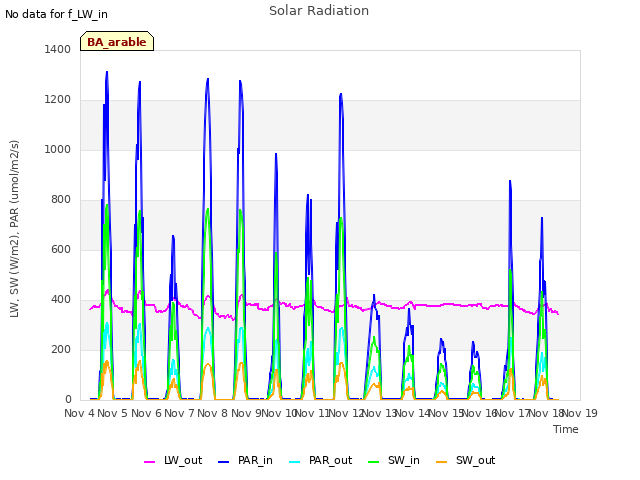Click the Nov 7 x-axis label
Image resolution: width=640 pixels, height=480 pixels.
pos(179,413)
